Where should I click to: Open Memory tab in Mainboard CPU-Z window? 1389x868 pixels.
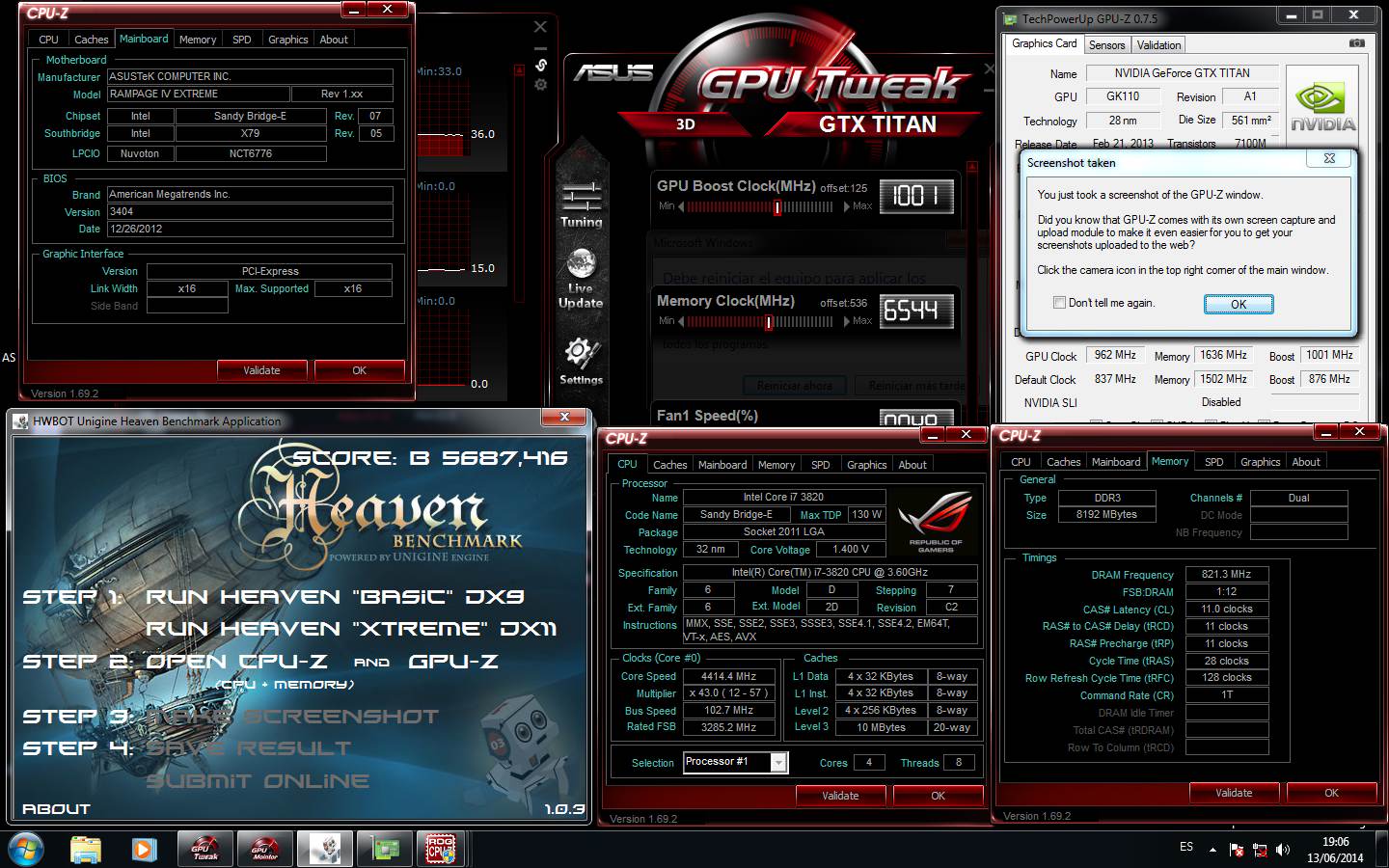pos(198,40)
